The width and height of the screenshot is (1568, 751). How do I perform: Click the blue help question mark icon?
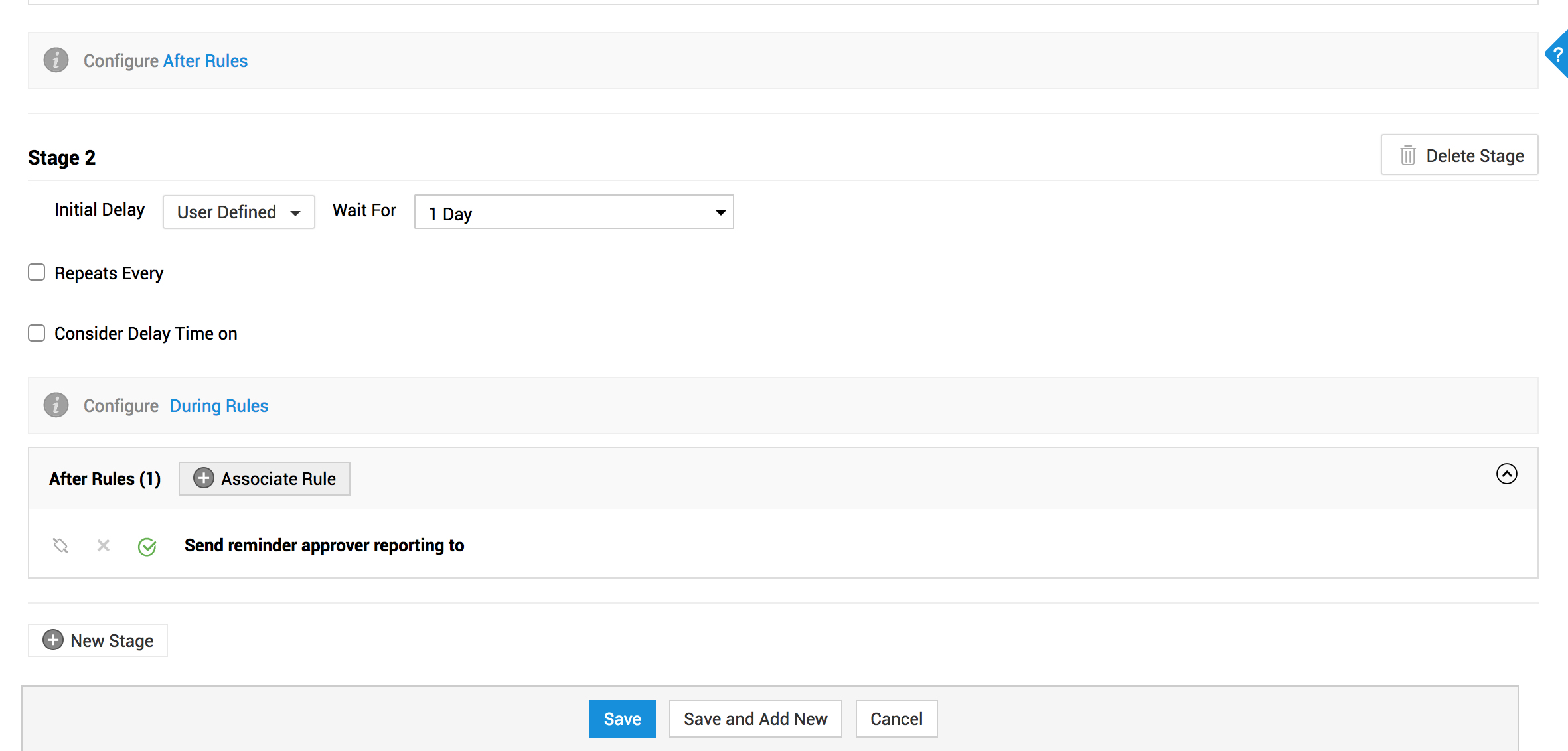click(1557, 55)
